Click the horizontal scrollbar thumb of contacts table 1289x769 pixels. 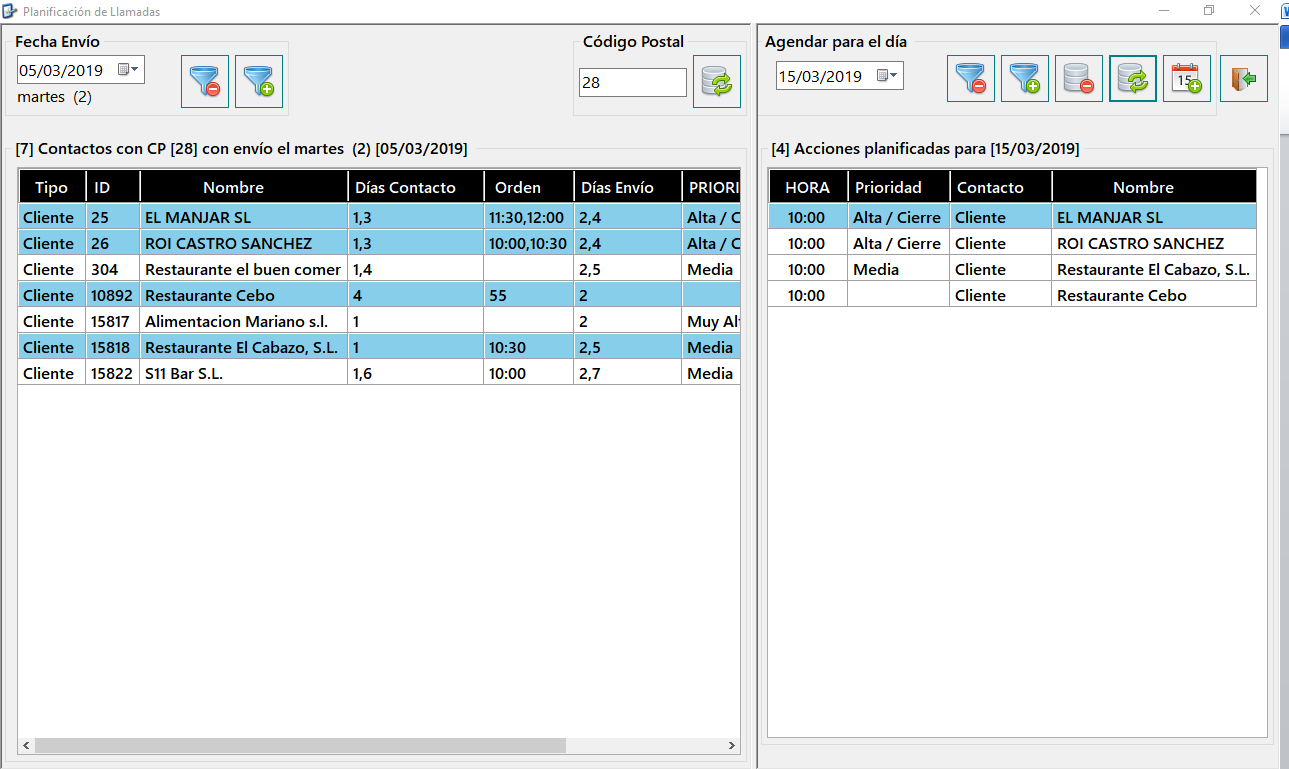click(x=300, y=746)
